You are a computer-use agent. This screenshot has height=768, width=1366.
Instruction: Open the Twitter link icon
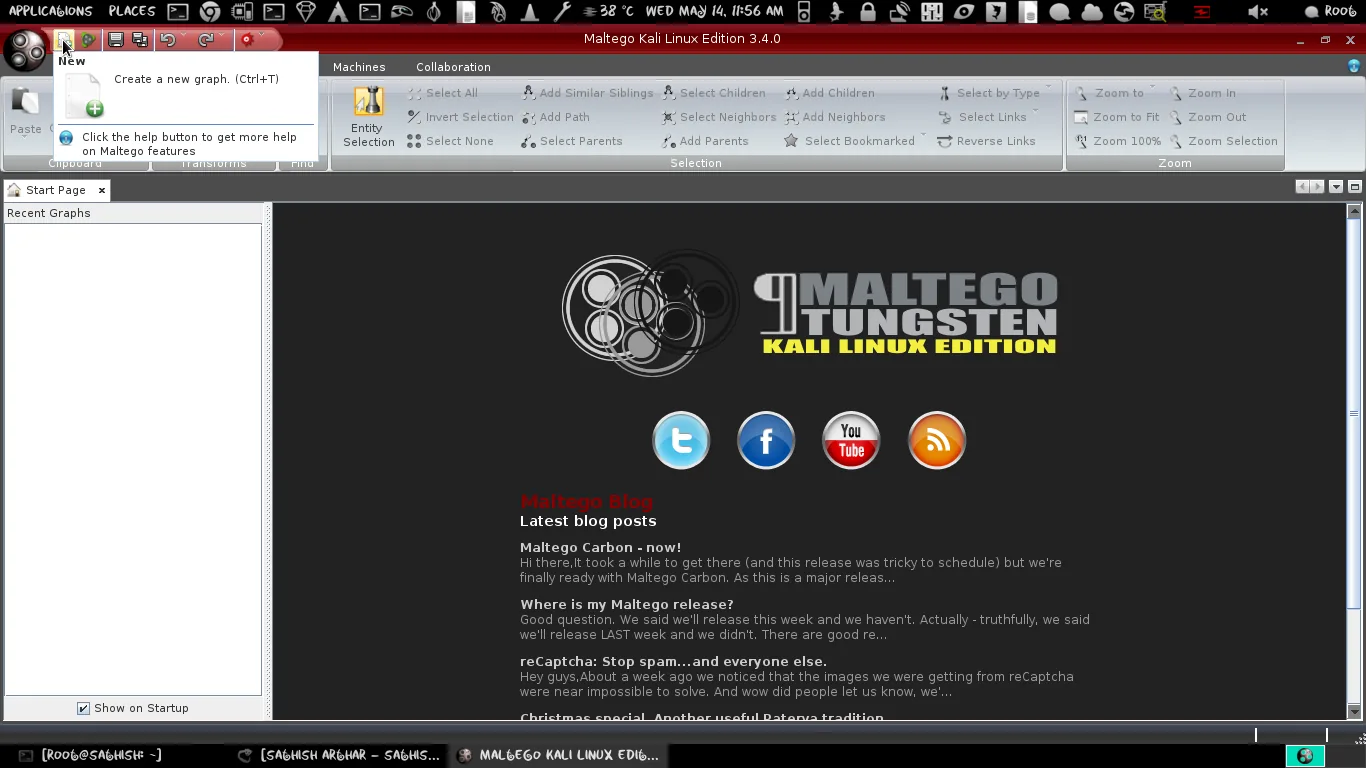point(681,440)
